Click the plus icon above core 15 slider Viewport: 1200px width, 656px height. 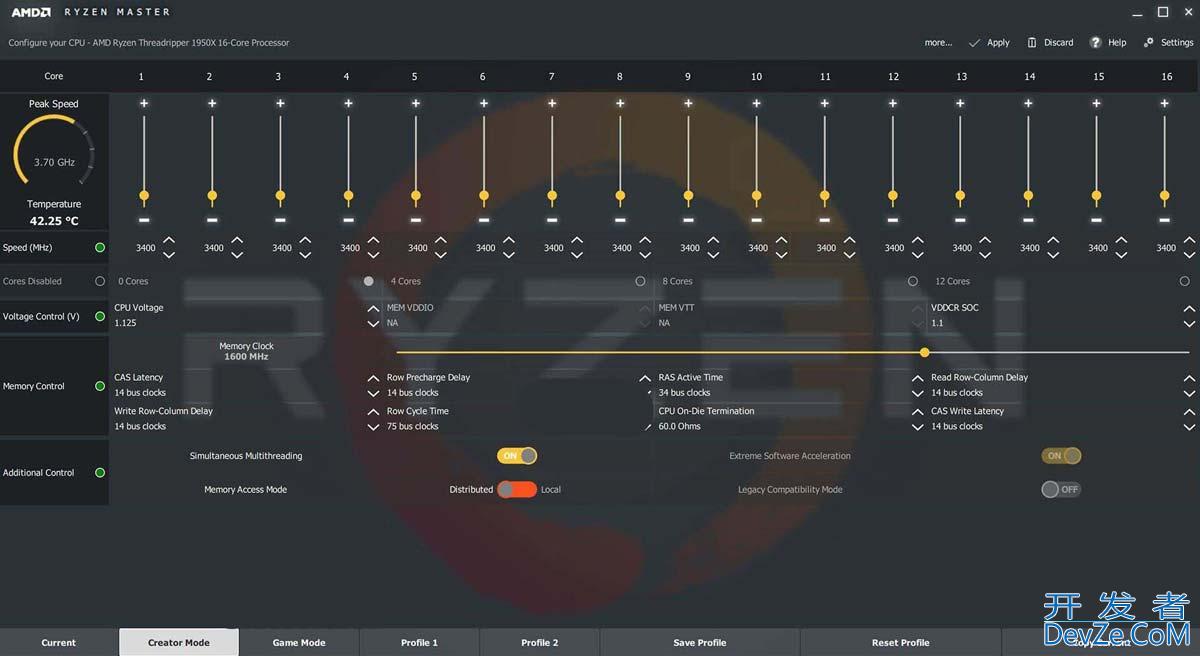pos(1096,103)
